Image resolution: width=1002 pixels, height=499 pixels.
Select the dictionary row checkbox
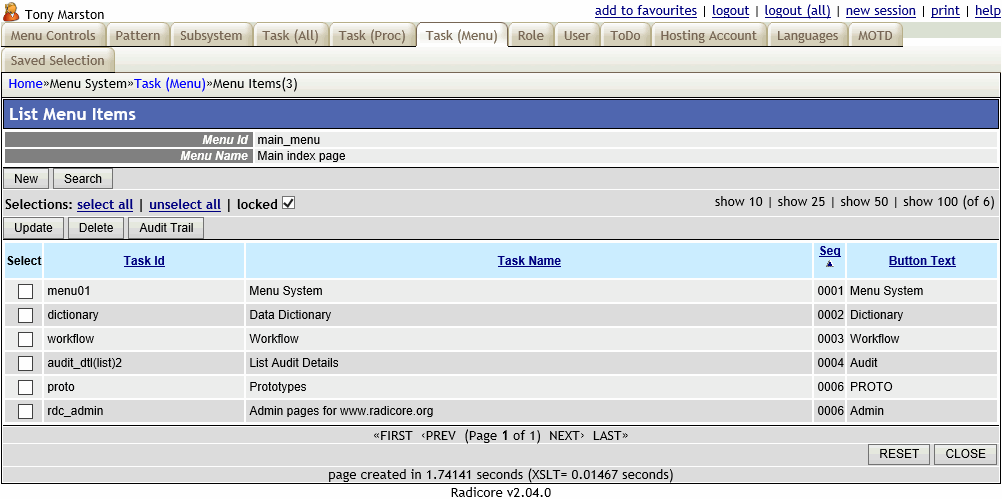25,315
